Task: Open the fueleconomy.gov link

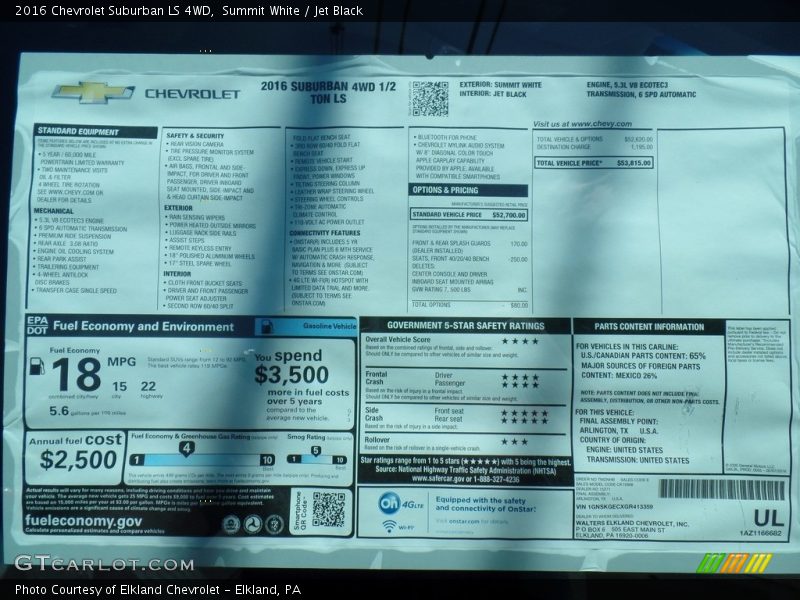Action: 83,521
